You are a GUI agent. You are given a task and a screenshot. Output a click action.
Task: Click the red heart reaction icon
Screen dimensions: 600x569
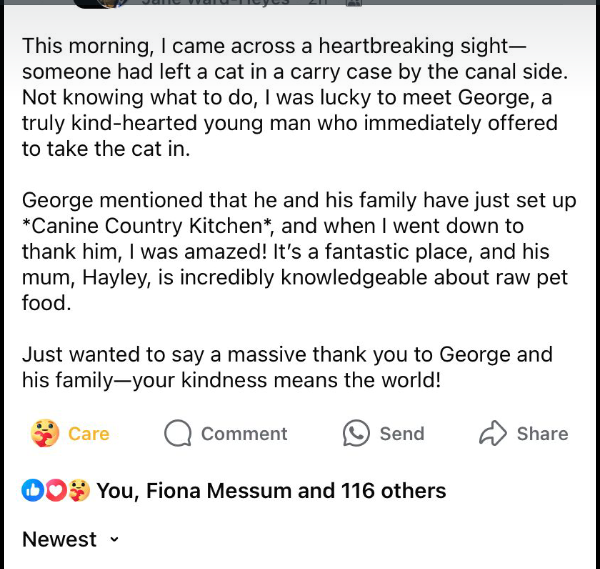click(56, 490)
